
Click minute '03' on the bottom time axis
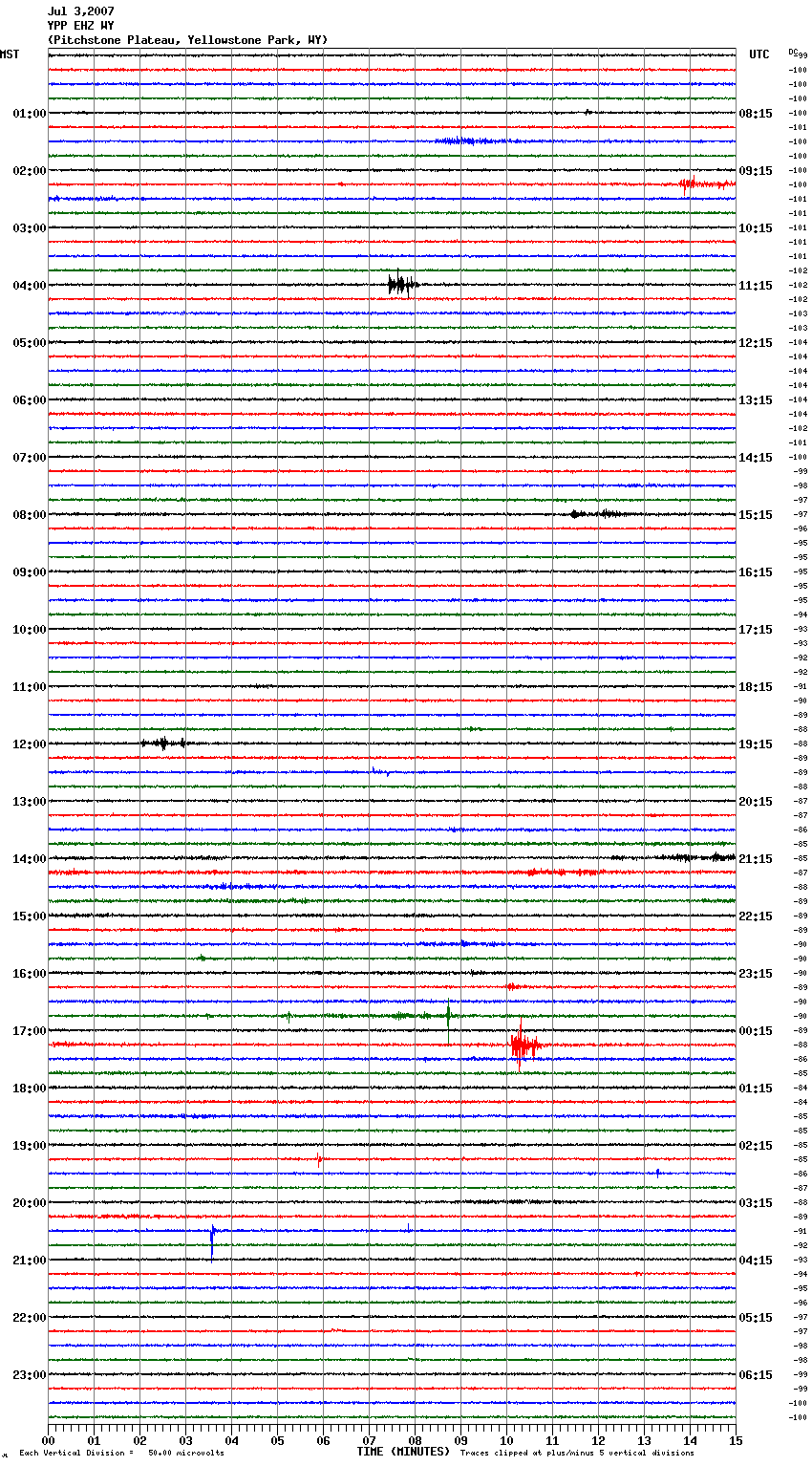pos(185,1440)
